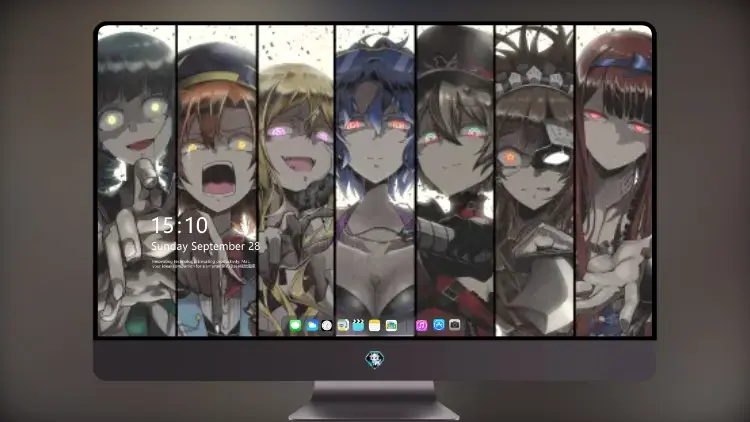Screen dimensions: 750x422
Task: Open the teal clapperboard video app
Action: [x=358, y=325]
